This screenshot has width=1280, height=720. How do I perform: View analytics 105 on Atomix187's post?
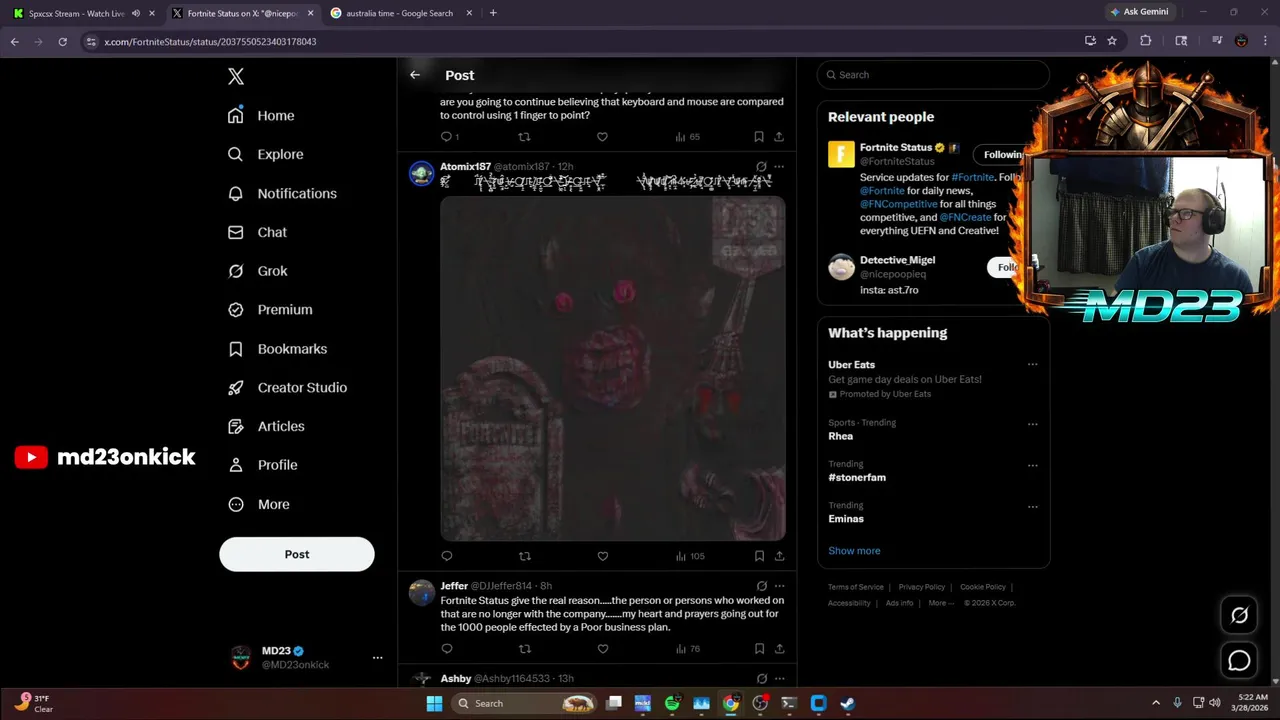(x=690, y=556)
